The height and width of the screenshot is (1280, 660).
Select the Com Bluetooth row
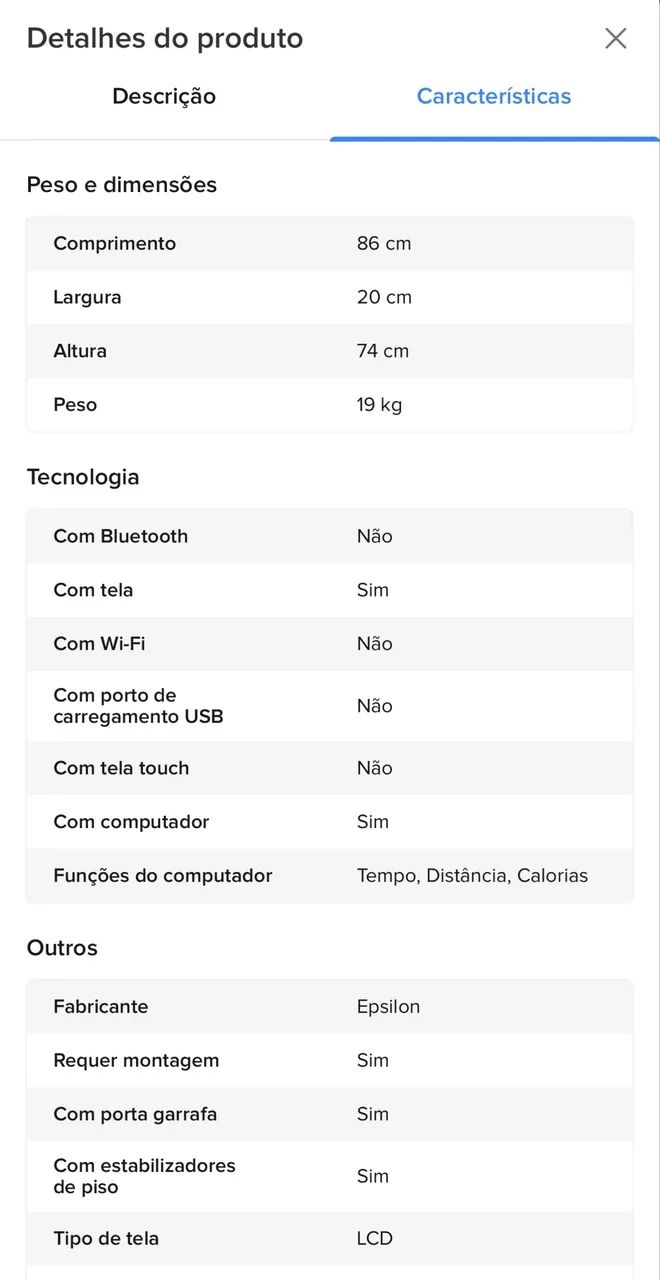point(330,536)
